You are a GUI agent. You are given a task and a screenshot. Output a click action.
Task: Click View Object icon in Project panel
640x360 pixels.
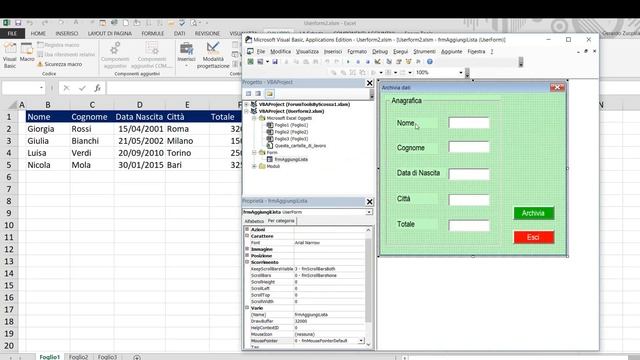[258, 93]
